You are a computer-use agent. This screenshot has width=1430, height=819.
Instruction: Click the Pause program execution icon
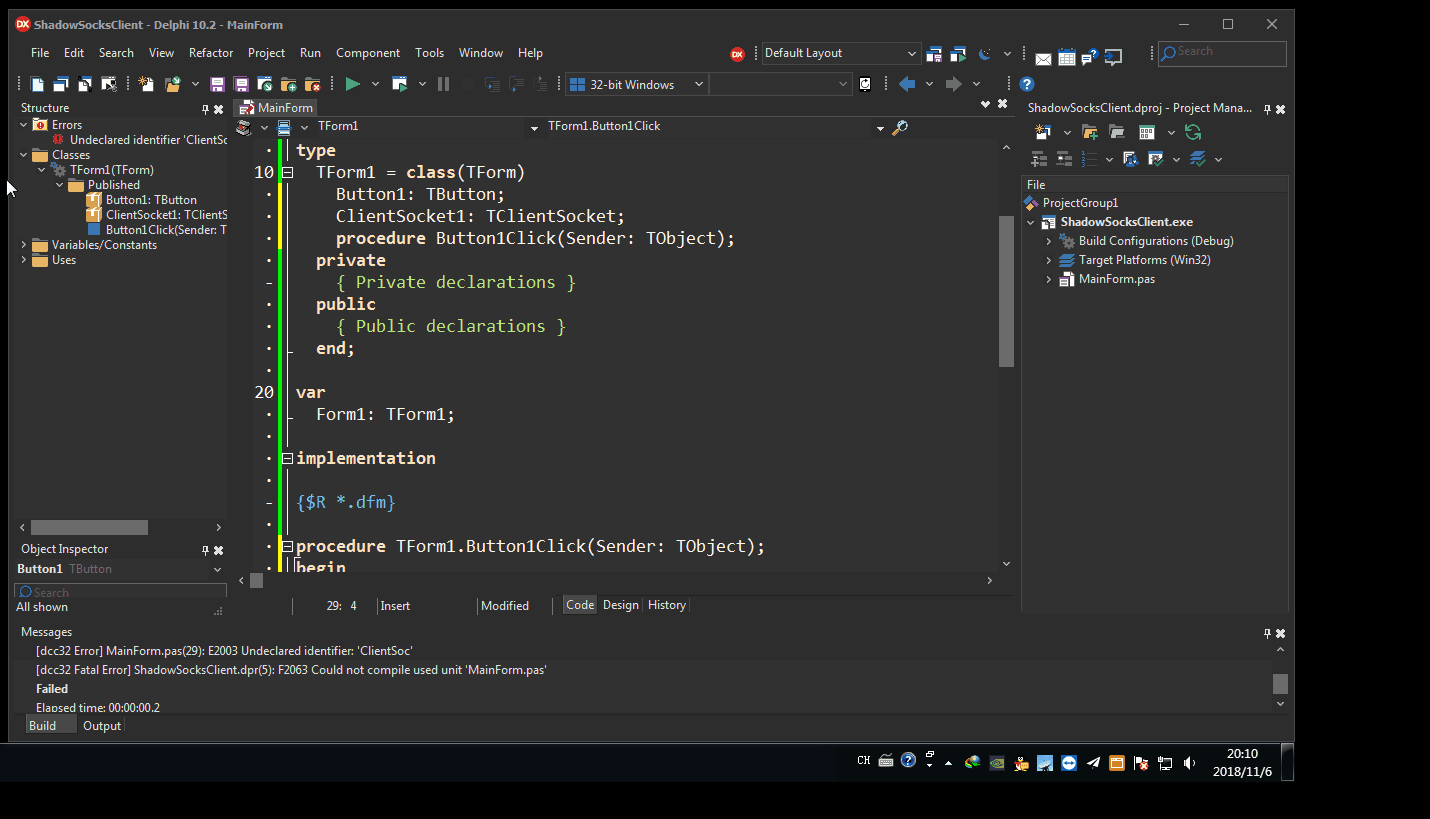tap(443, 84)
